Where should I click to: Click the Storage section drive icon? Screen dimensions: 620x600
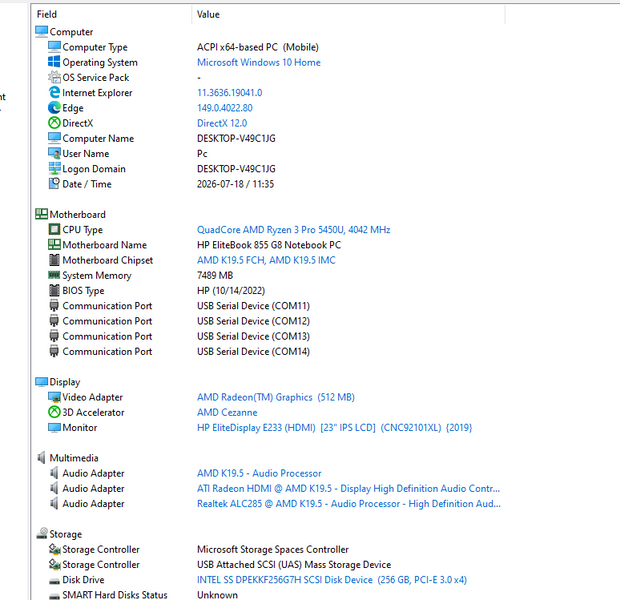click(42, 534)
